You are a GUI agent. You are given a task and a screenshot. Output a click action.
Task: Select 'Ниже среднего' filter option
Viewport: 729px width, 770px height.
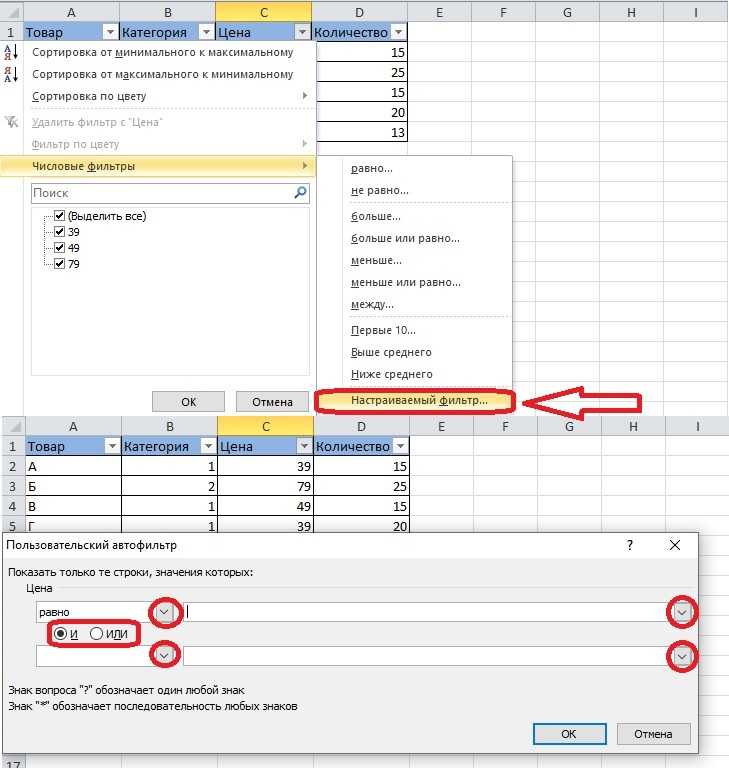[391, 374]
